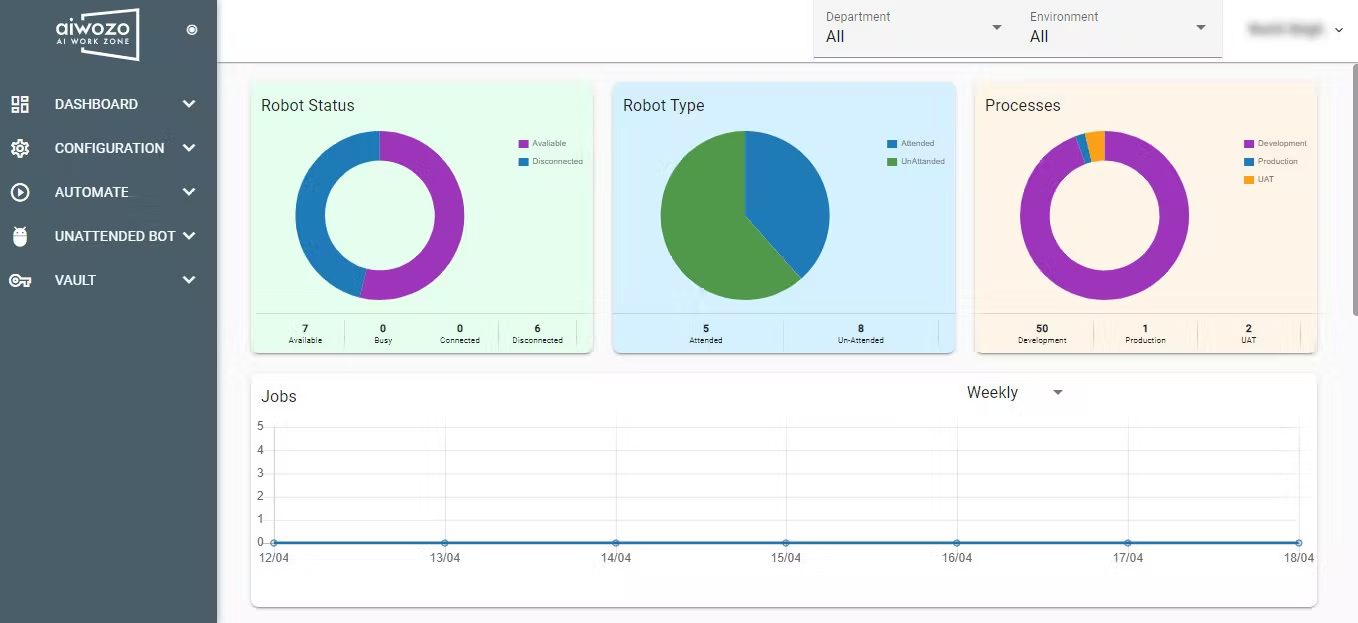Click the 15/04 data point on Jobs chart

[x=786, y=543]
